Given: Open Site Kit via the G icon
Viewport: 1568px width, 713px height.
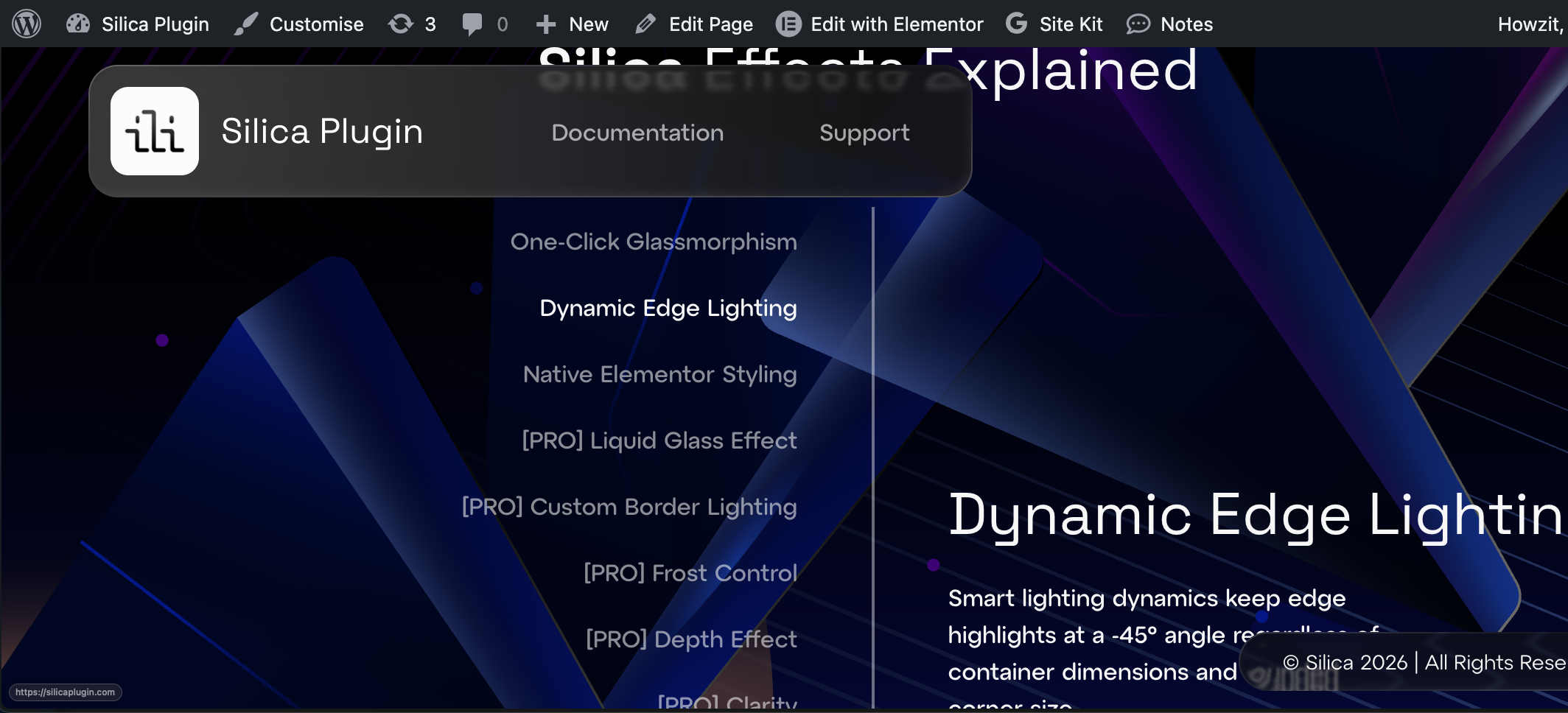Looking at the screenshot, I should 1015,24.
